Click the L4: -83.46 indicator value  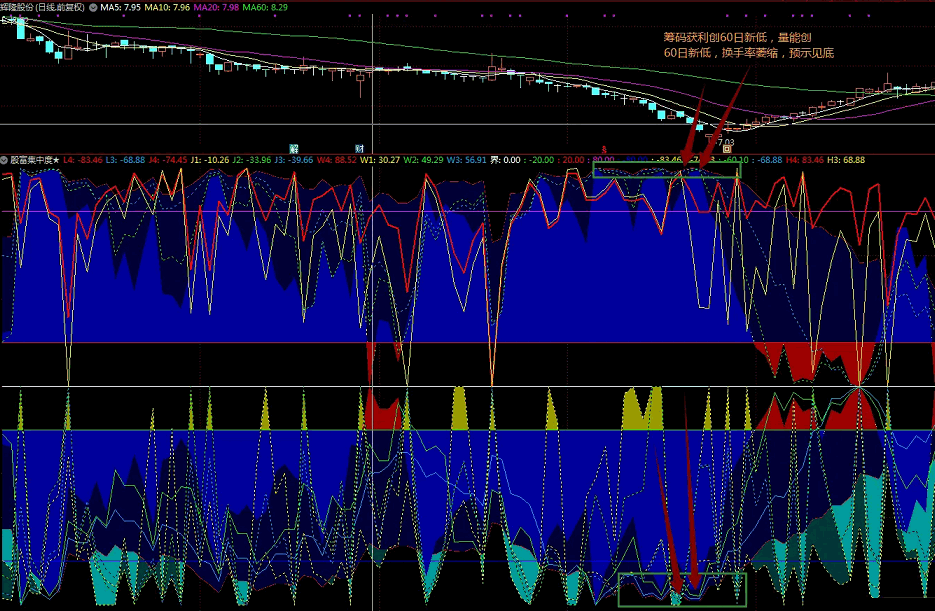(83, 160)
